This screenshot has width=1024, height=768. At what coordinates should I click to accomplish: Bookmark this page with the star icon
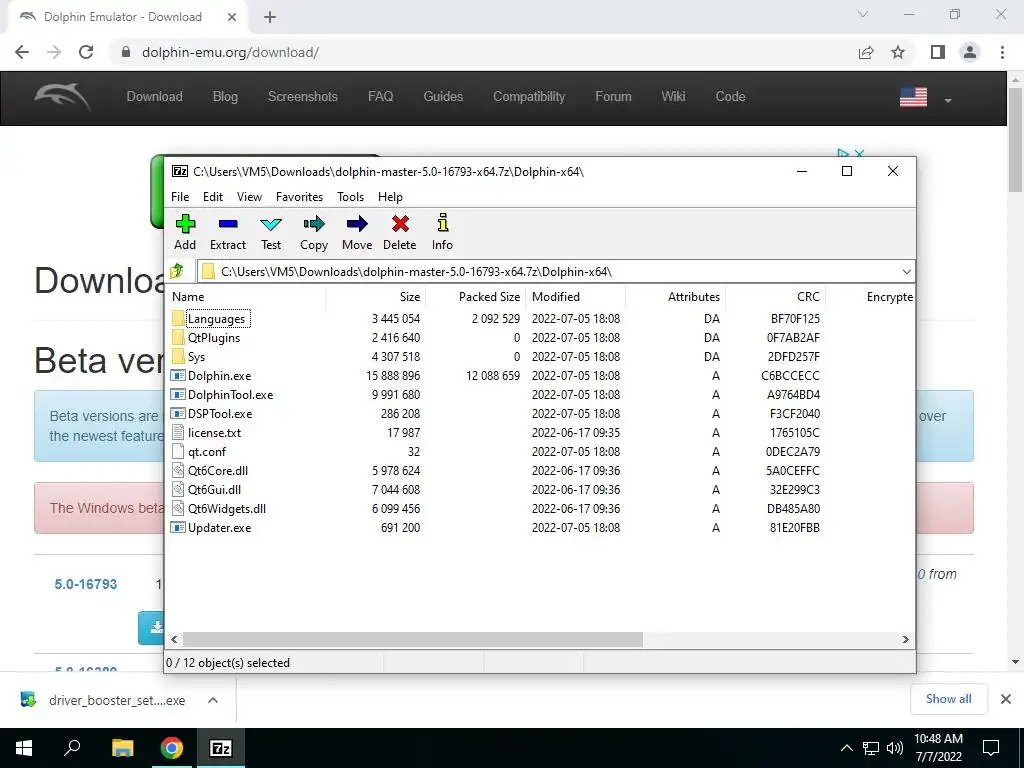[x=898, y=52]
